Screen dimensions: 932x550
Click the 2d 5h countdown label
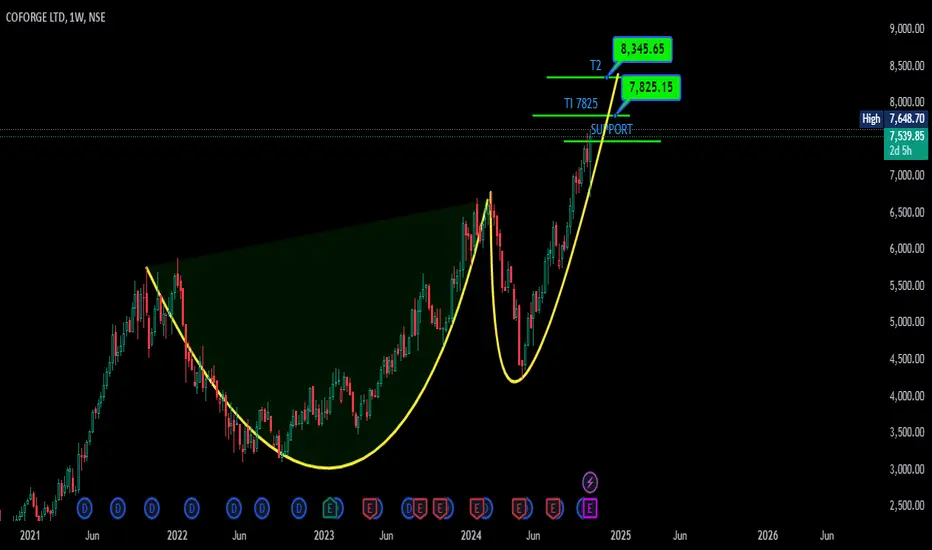click(x=900, y=151)
